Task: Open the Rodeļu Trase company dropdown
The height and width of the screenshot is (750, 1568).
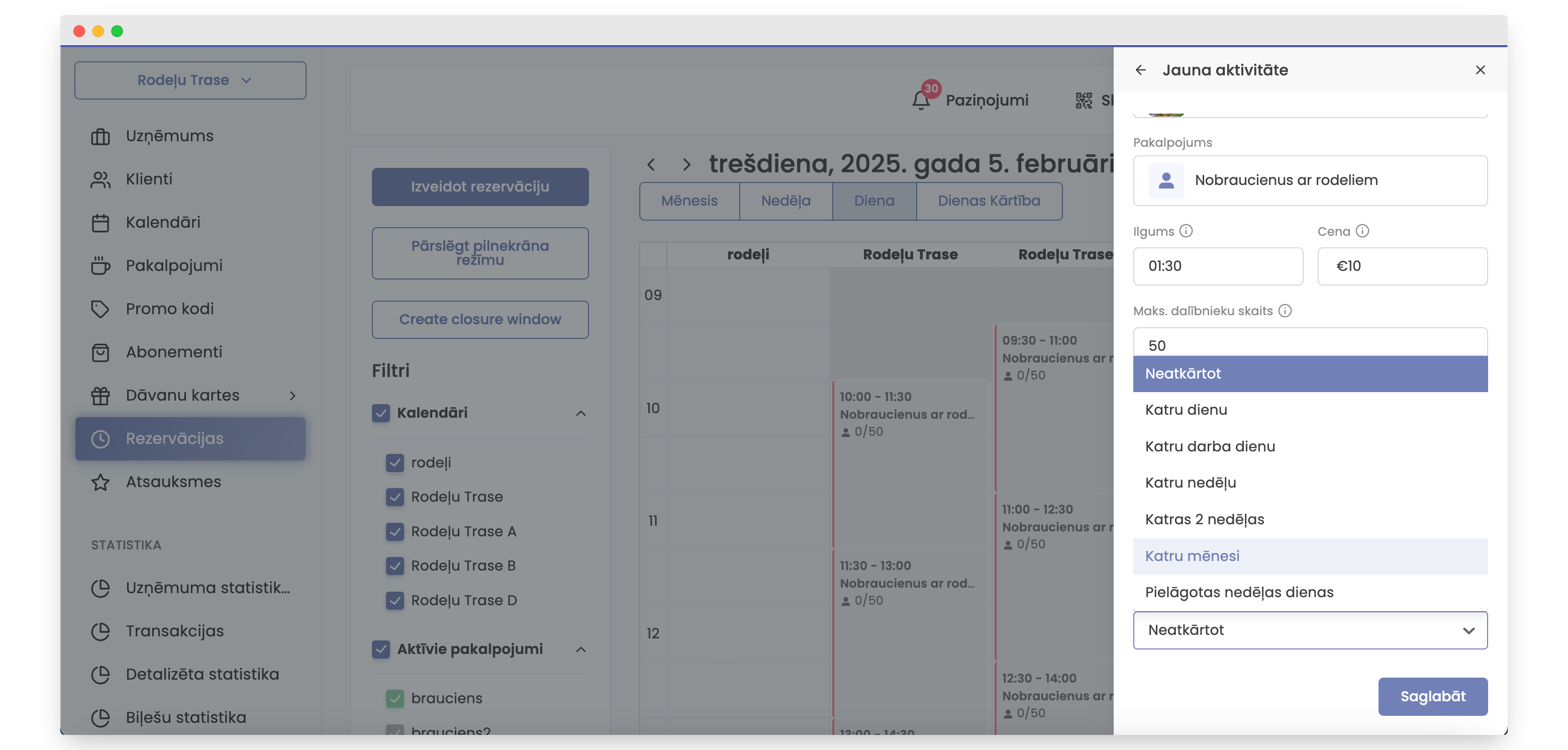Action: click(190, 80)
